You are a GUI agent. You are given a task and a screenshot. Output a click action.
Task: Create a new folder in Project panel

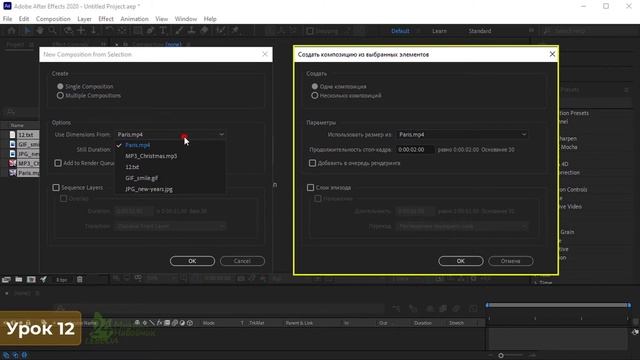pyautogui.click(x=19, y=280)
